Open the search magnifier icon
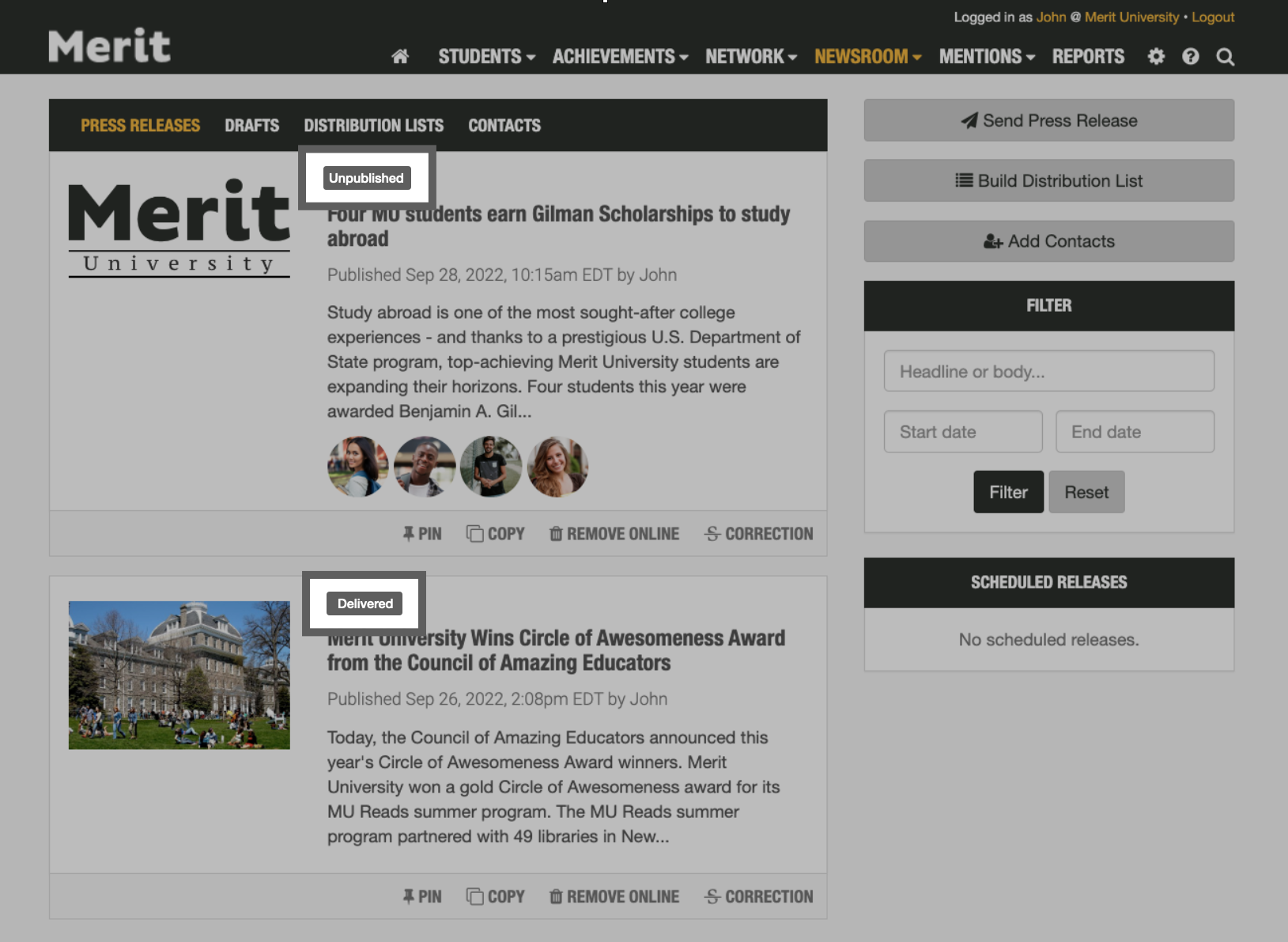Screen dimensions: 1288x942 pyautogui.click(x=1225, y=56)
